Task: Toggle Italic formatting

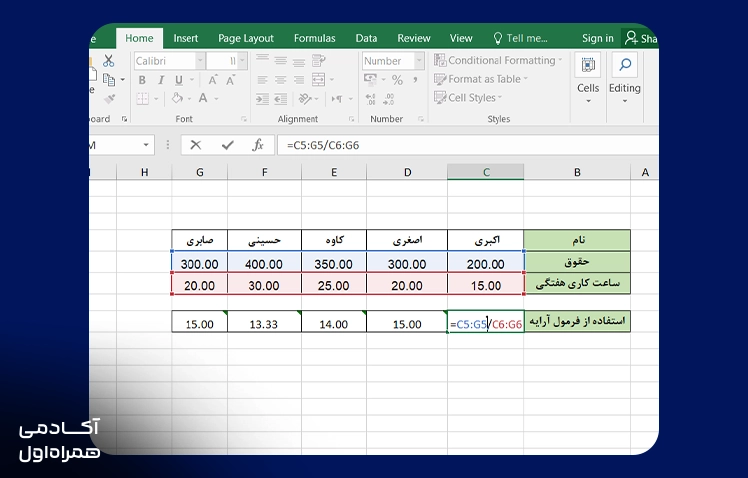Action: click(161, 80)
